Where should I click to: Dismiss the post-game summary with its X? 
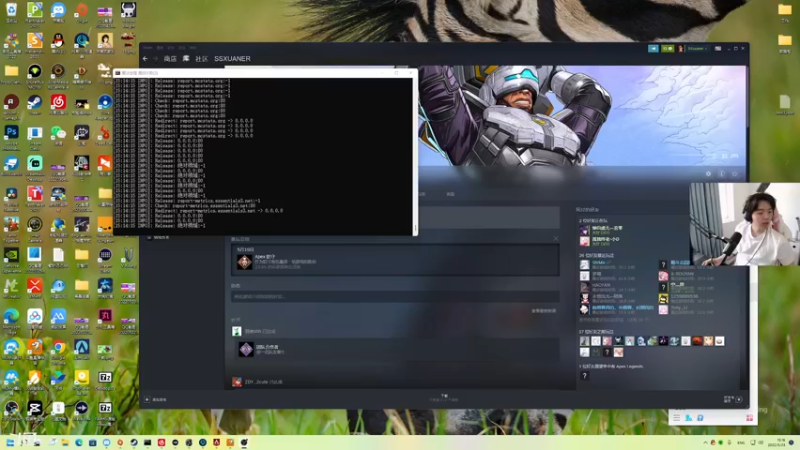[x=556, y=238]
